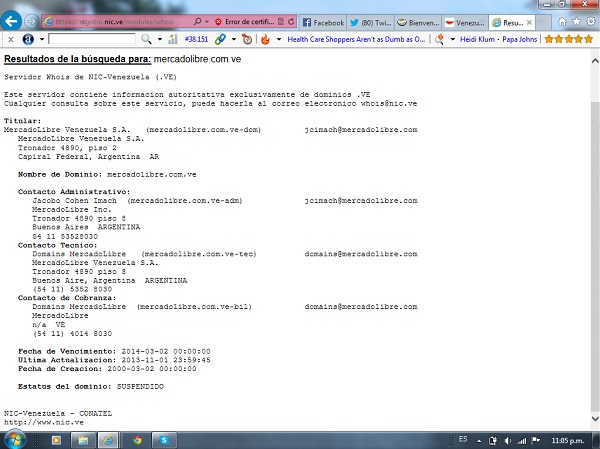Expand the search flame dropdown arrow

(x=453, y=39)
